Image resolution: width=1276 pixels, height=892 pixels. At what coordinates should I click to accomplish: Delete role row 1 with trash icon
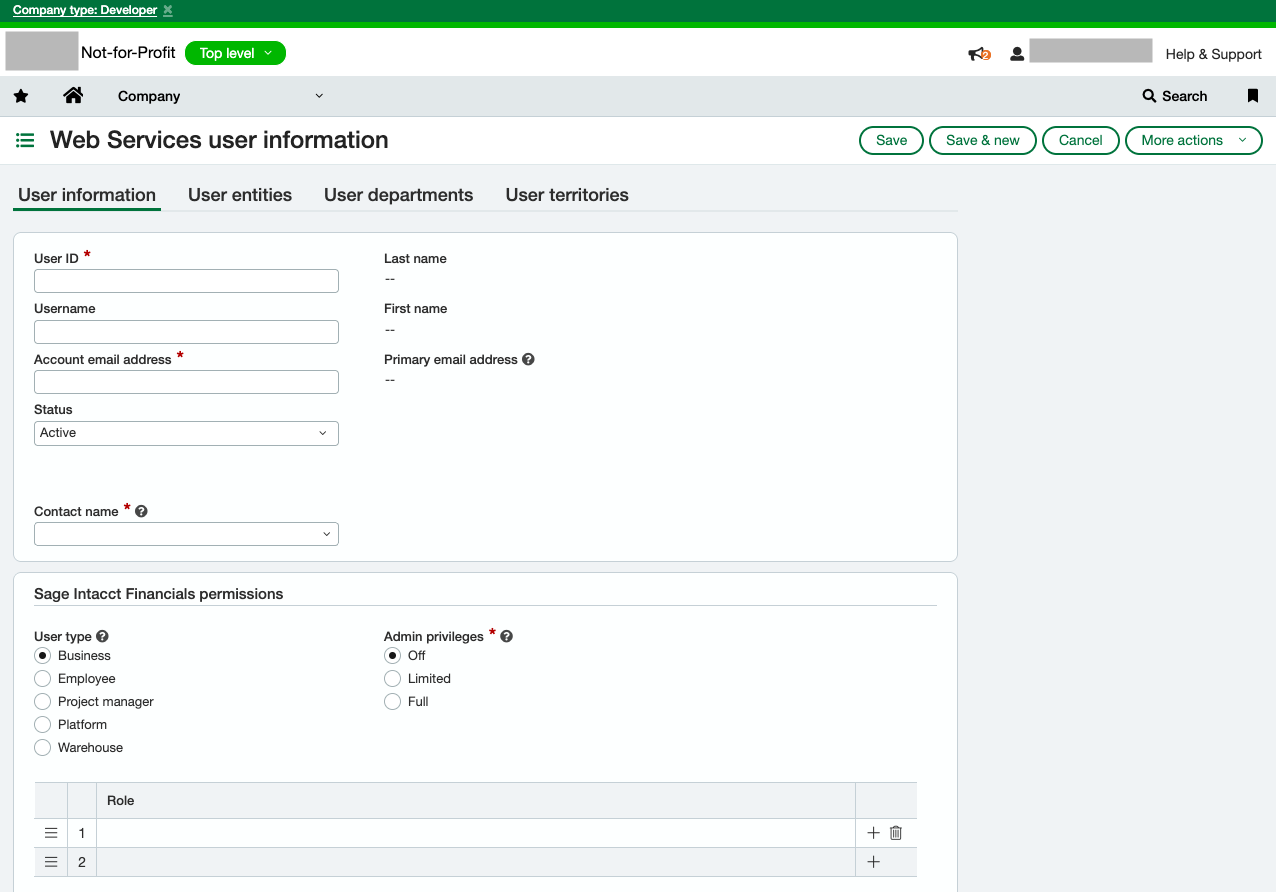[896, 833]
